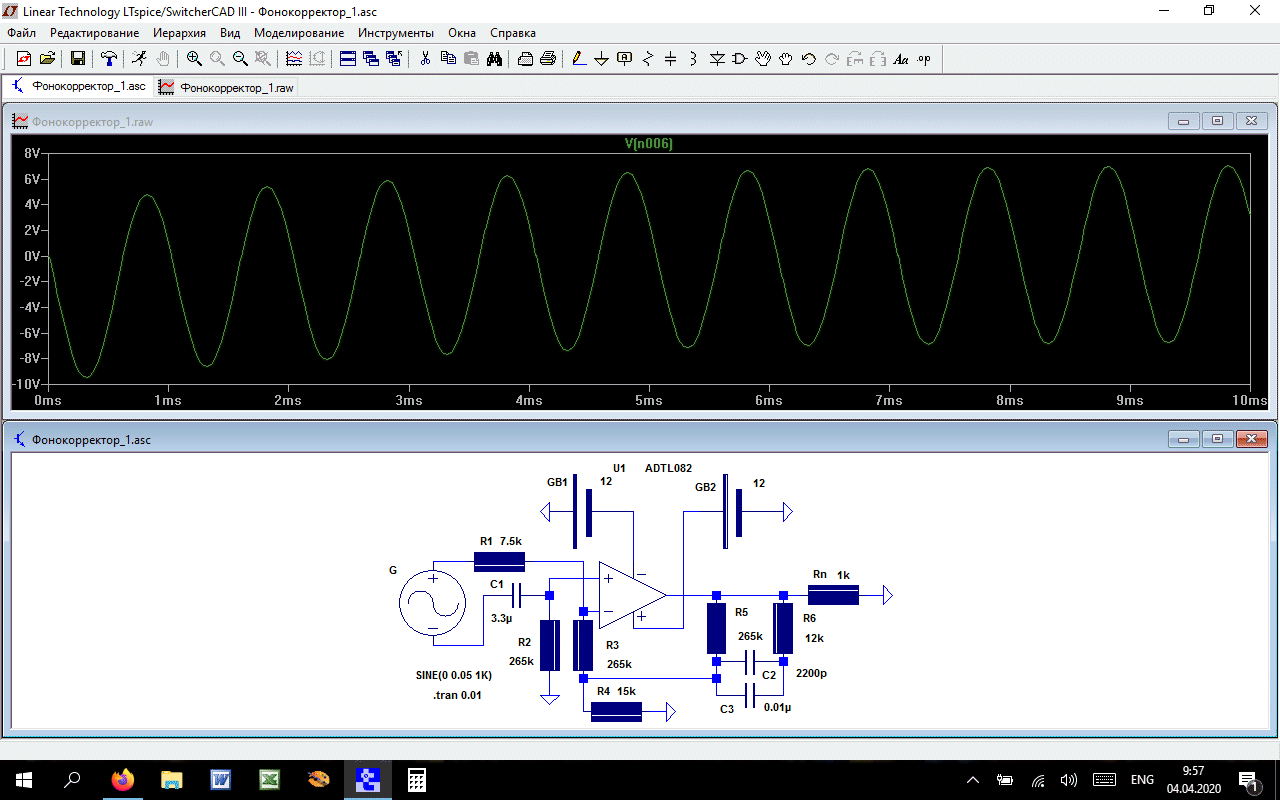Select the Diode tool in the toolbar

tap(717, 59)
